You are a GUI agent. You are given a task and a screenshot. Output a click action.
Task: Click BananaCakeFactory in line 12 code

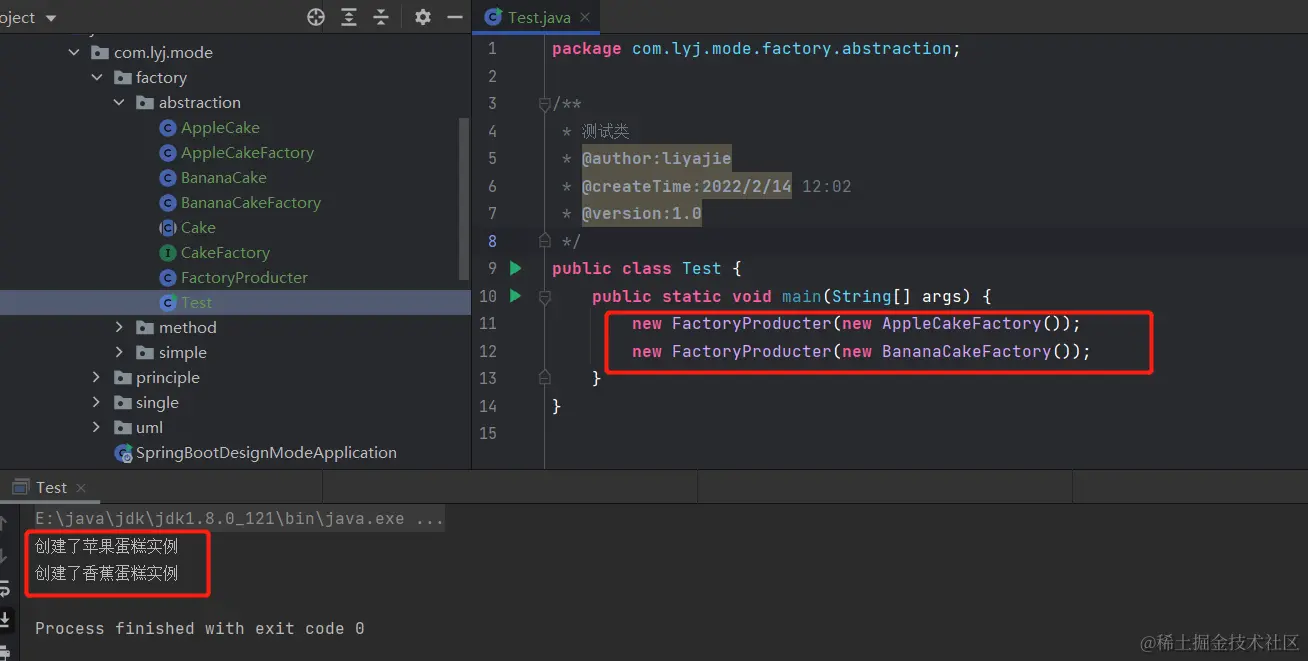pyautogui.click(x=966, y=351)
